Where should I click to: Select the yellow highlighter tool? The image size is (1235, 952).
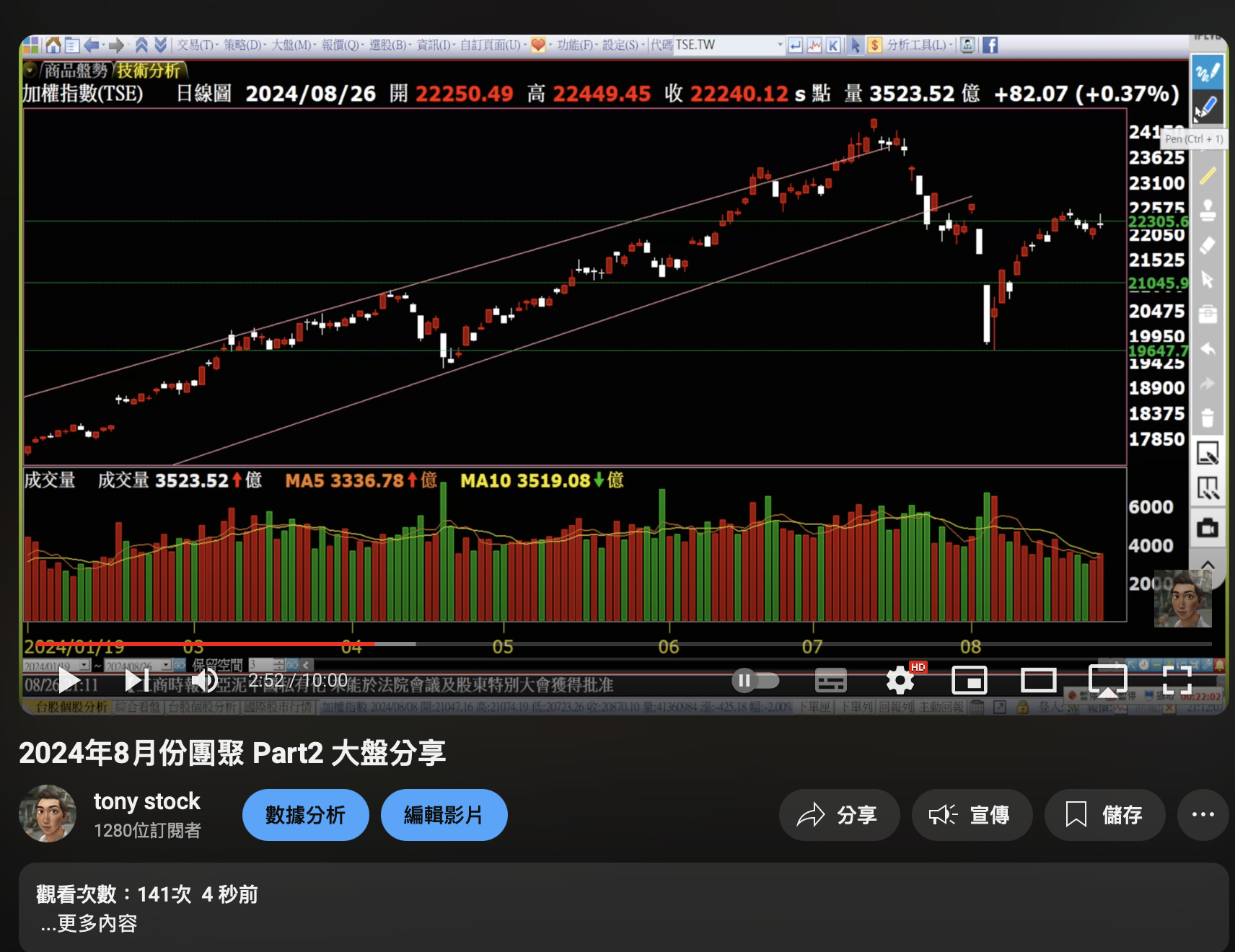tap(1208, 177)
